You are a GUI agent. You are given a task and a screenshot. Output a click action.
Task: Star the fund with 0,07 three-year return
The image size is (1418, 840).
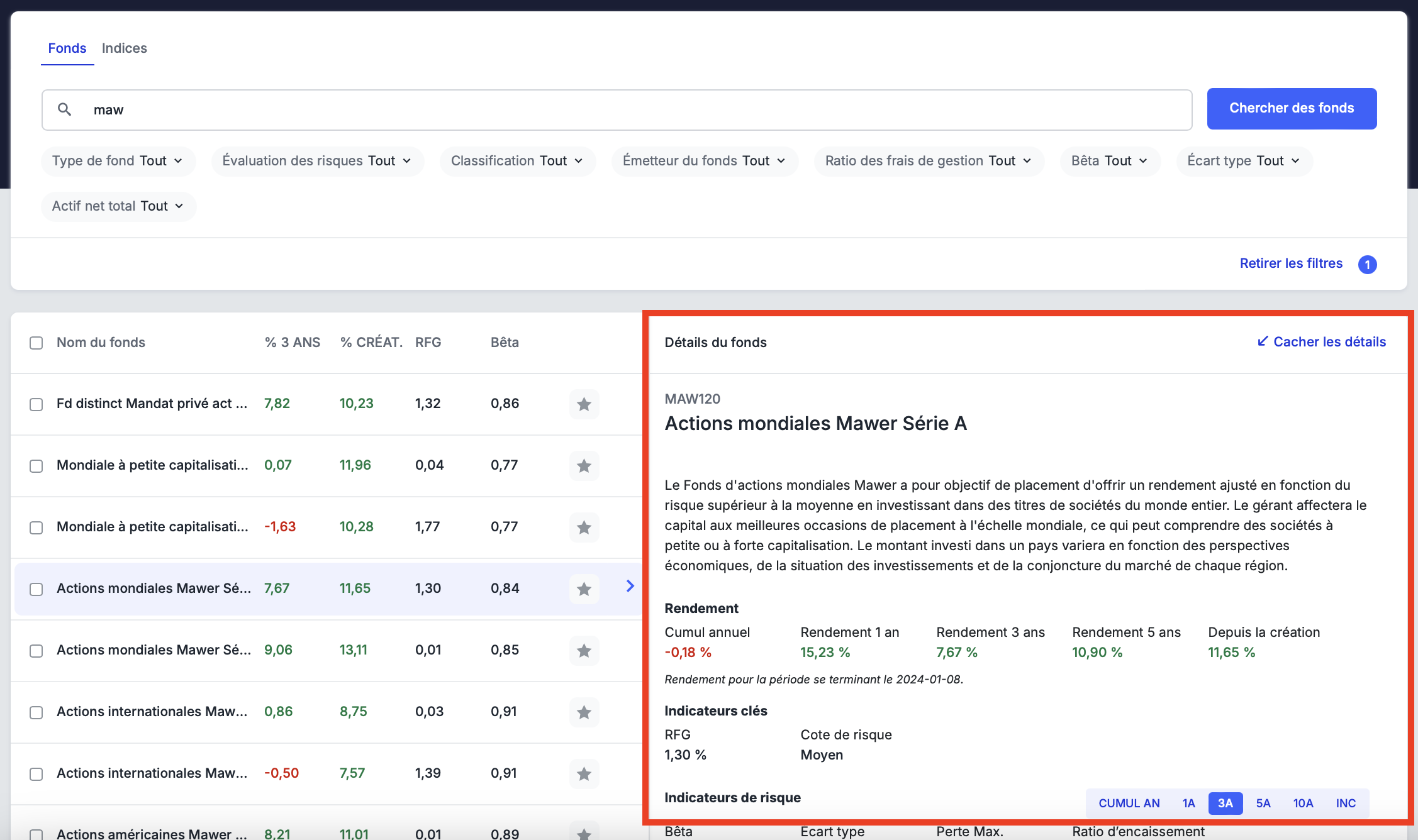[x=584, y=465]
